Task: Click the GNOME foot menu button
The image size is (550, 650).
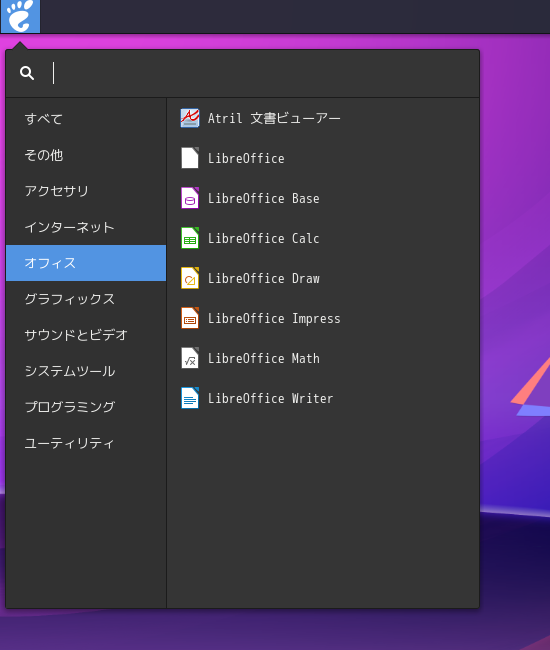Action: click(20, 16)
